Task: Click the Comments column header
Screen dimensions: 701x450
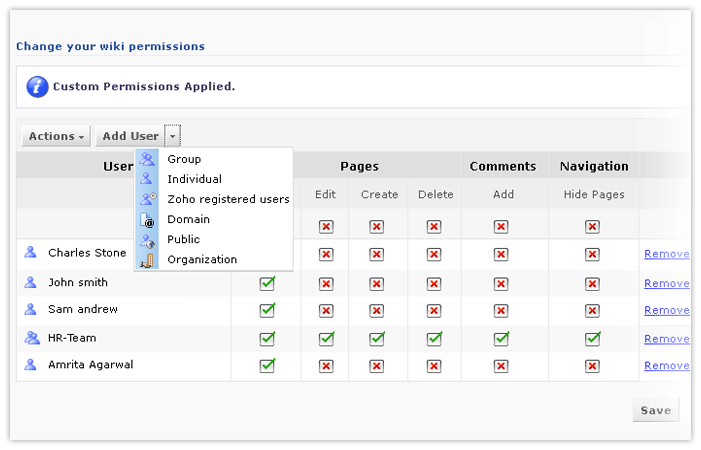Action: [503, 166]
